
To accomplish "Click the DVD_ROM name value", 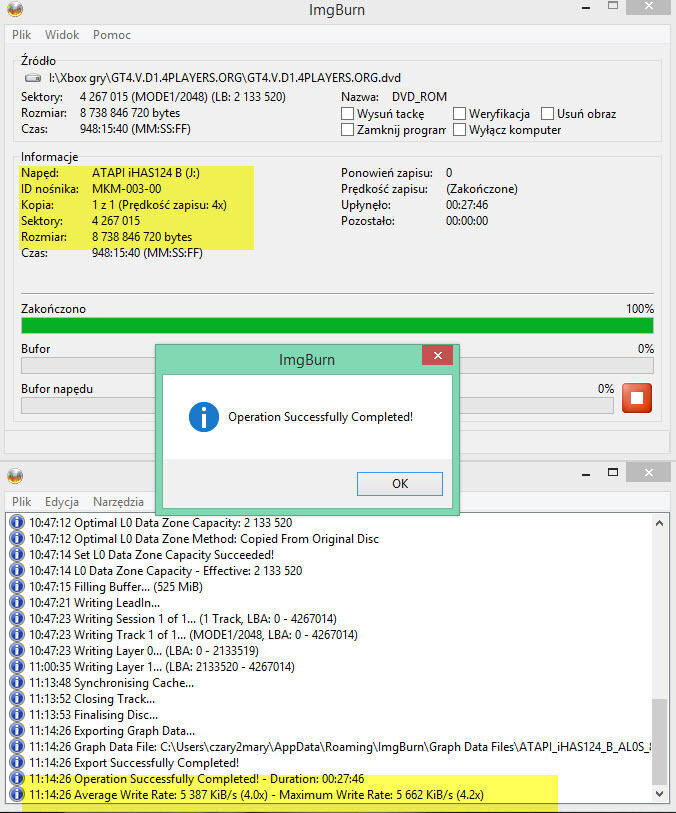I will click(x=419, y=97).
